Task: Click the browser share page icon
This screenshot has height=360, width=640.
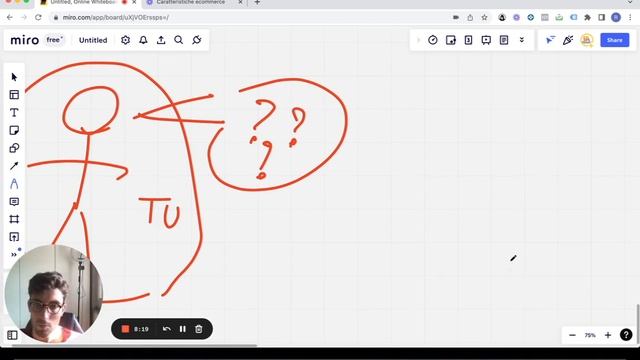Action: click(x=470, y=18)
